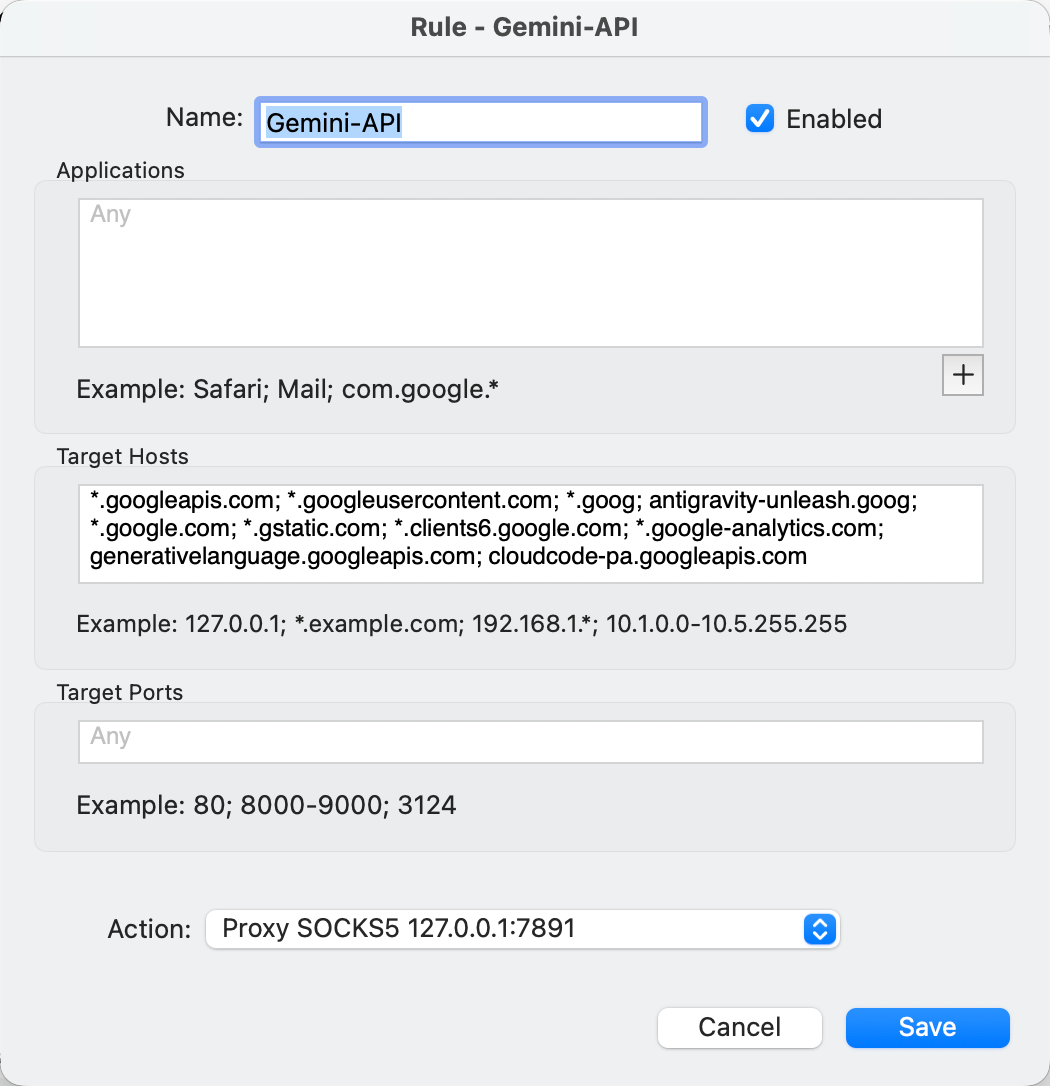Click the 127.0.0.1 hosts example text
Screen dimensions: 1050x1086
461,624
